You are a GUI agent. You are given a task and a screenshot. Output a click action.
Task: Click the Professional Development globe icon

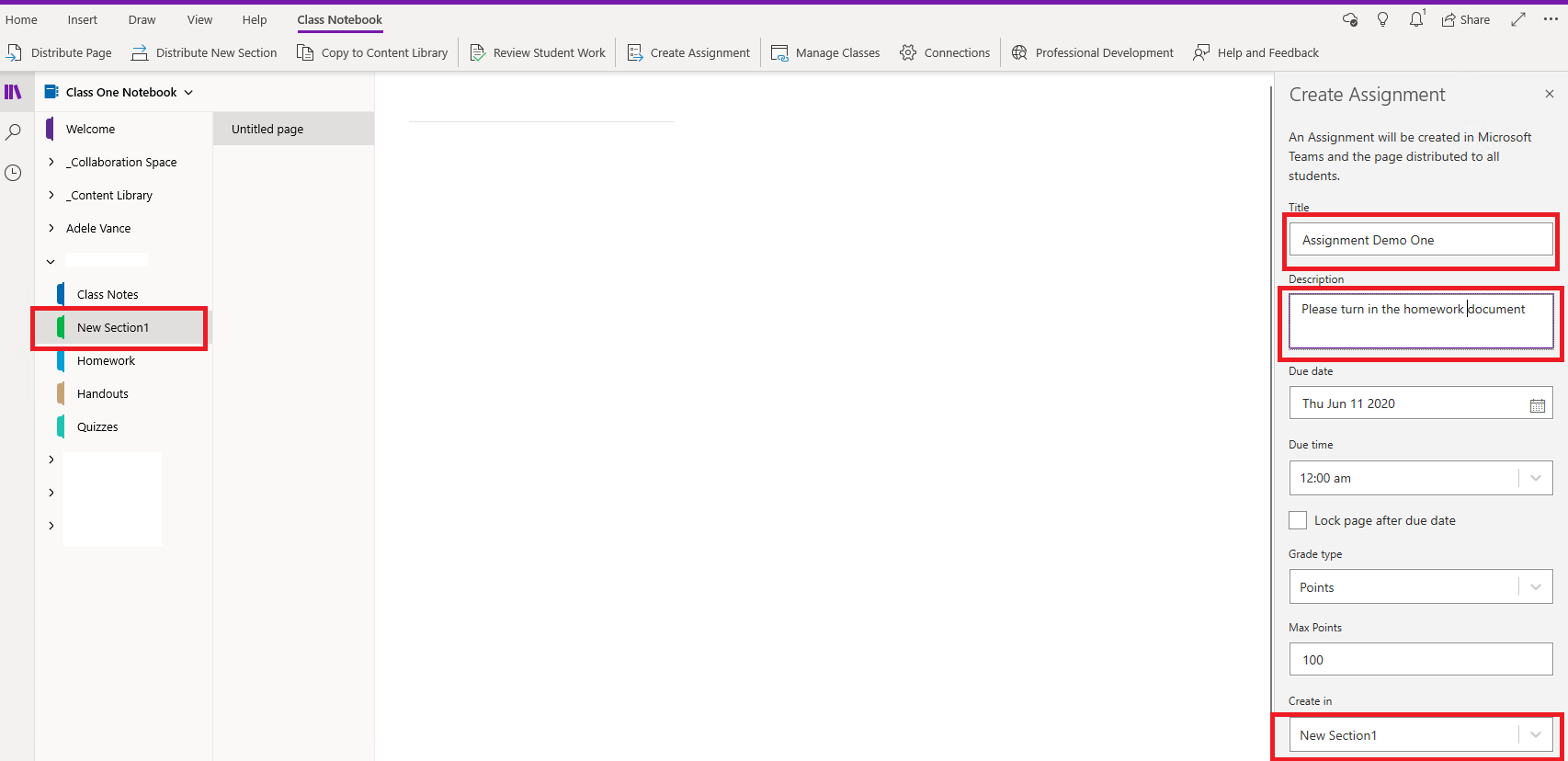coord(1019,52)
